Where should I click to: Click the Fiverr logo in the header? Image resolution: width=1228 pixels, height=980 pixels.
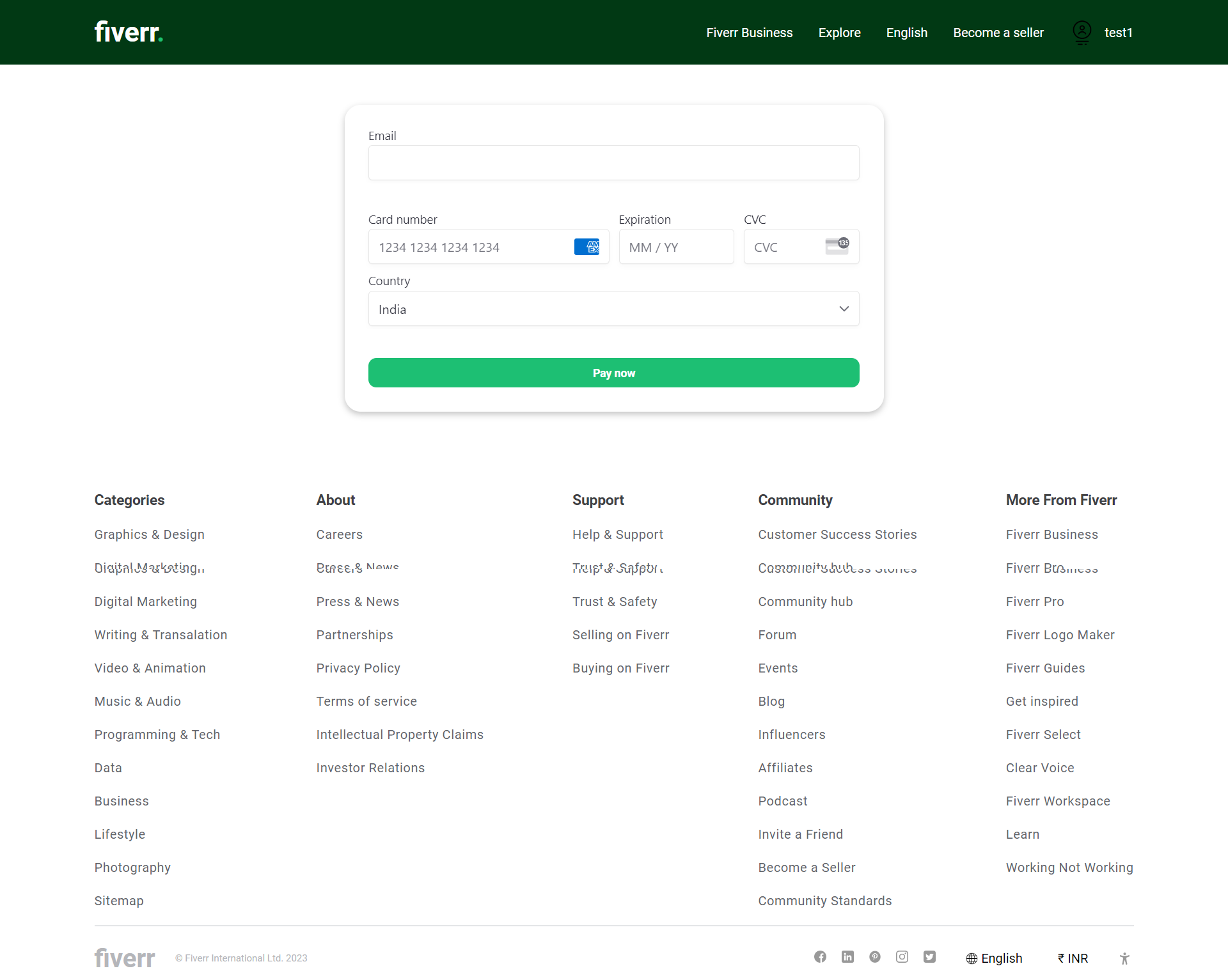(x=128, y=31)
